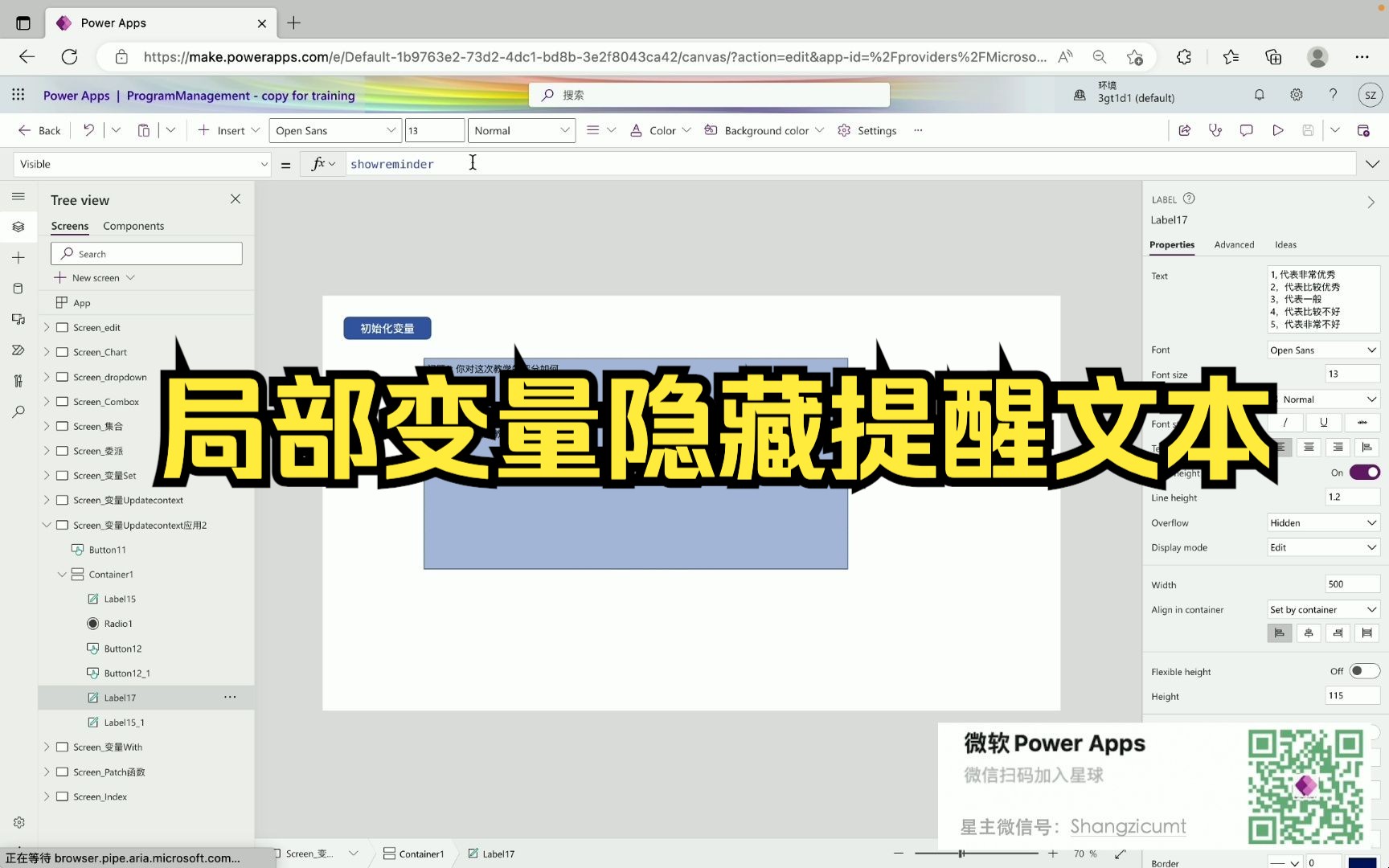Screen dimensions: 1389x868
Task: Click the 初始化变量 button on canvas
Action: pos(387,328)
